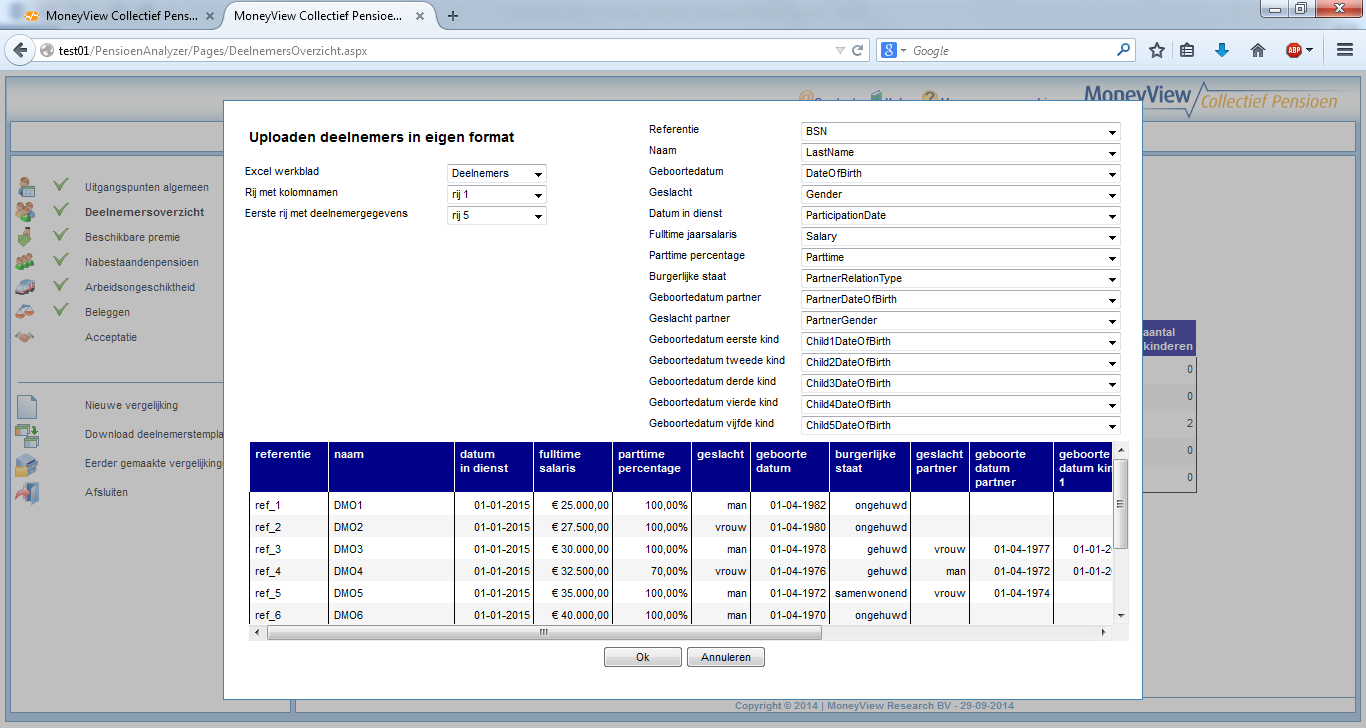Viewport: 1366px width, 728px height.
Task: Click the Eerder gemaakte vergelijkingen icon
Action: click(27, 464)
